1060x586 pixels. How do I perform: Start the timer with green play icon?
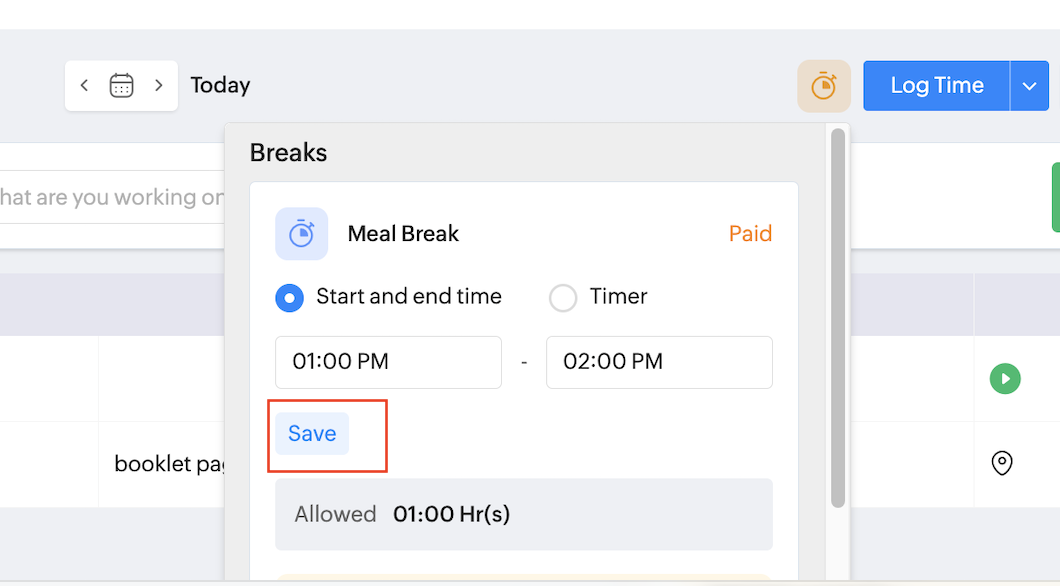pyautogui.click(x=1004, y=379)
